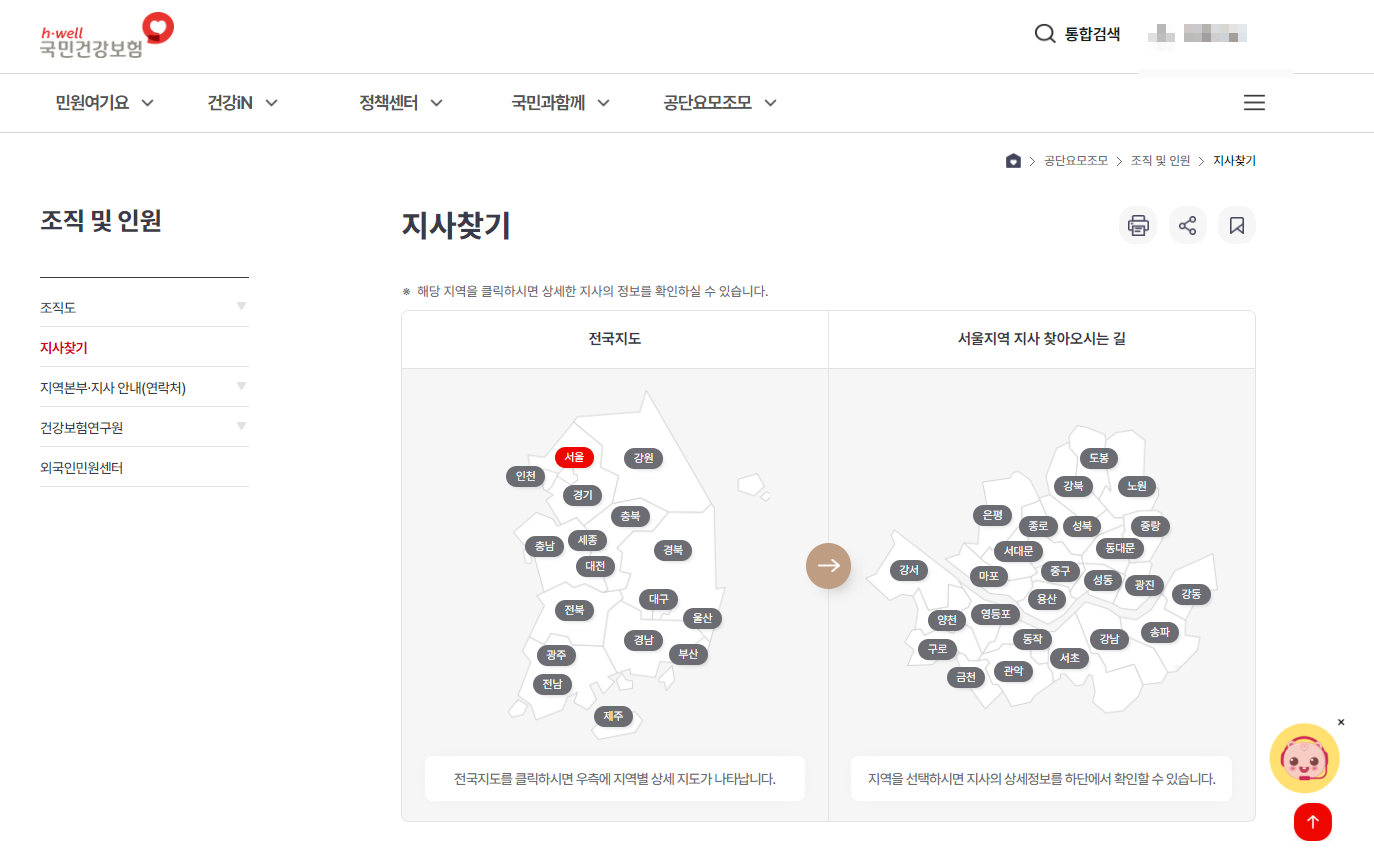This screenshot has width=1374, height=848.
Task: Expand 지역본부·지사 안내(연락처) sidebar item
Action: 144,387
